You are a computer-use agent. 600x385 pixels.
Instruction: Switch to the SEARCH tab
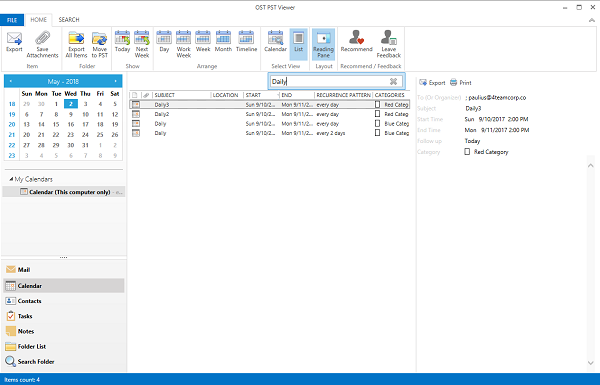[x=69, y=20]
